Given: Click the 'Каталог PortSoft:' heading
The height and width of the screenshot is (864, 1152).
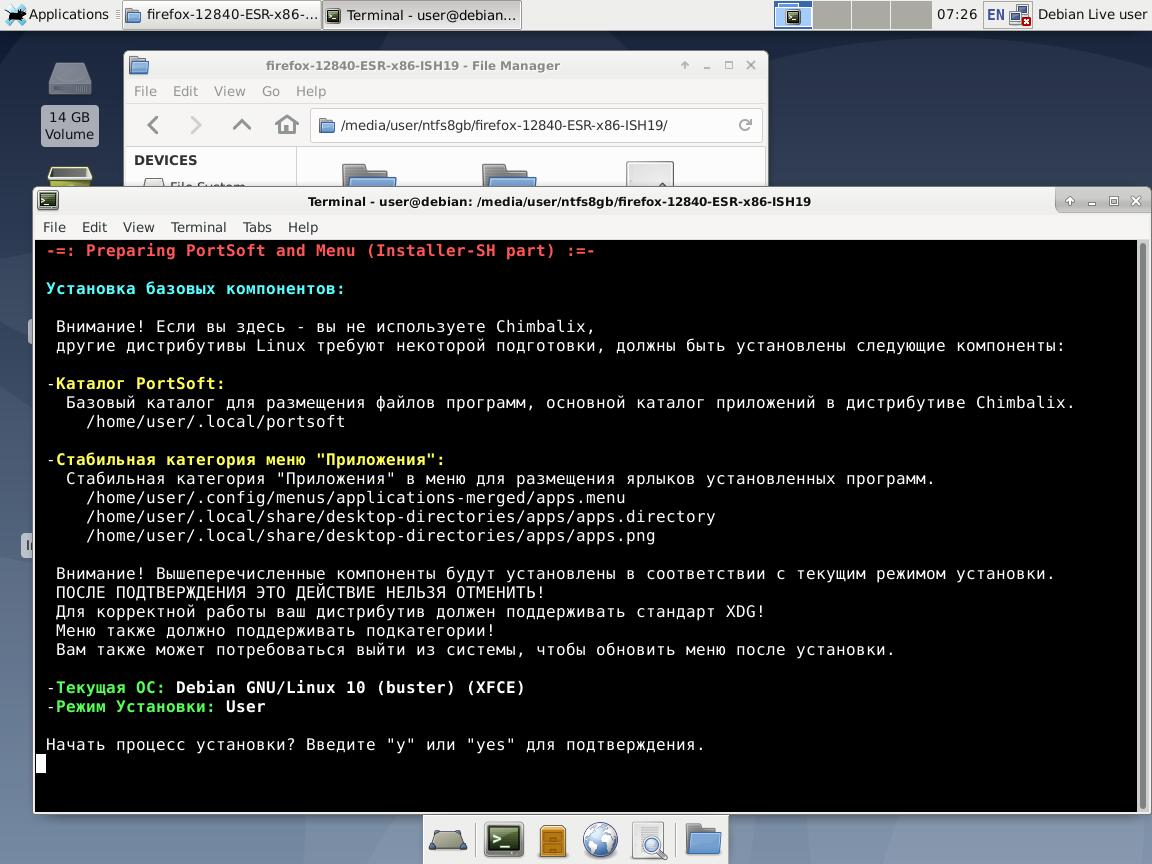Looking at the screenshot, I should [x=140, y=384].
